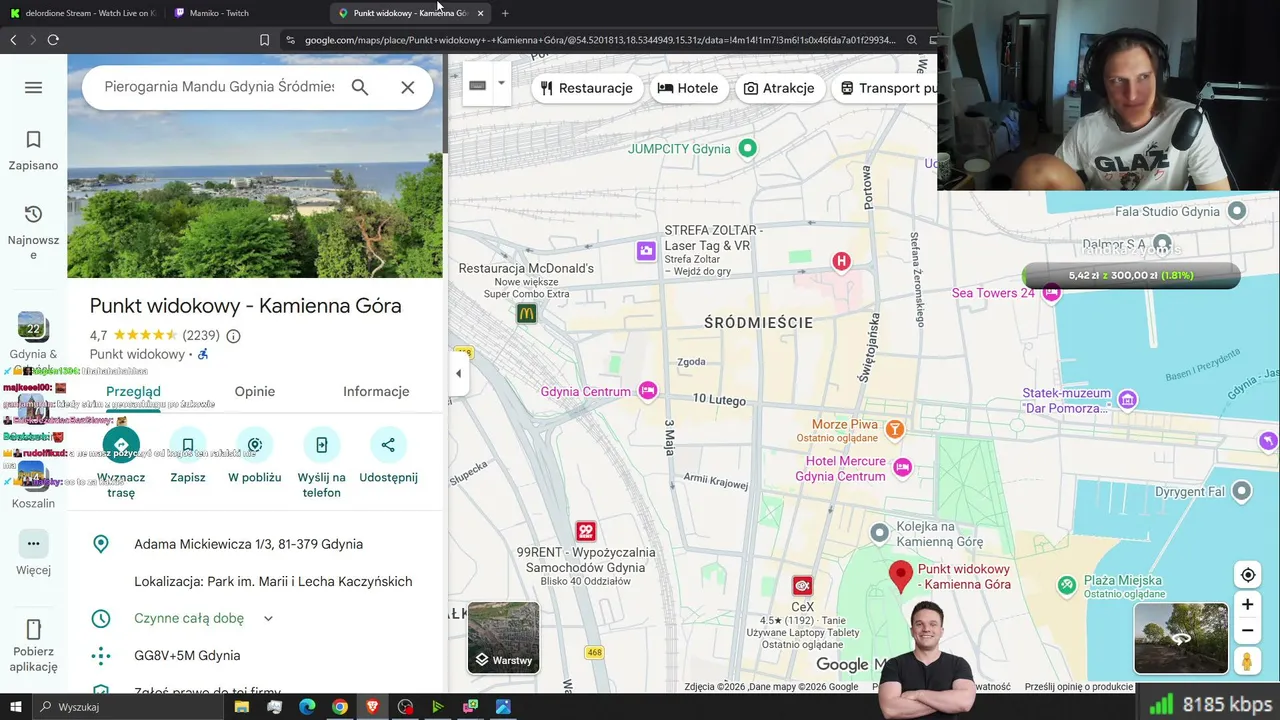Switch to delordione Stream browser tab
Image resolution: width=1280 pixels, height=720 pixels.
(x=83, y=13)
